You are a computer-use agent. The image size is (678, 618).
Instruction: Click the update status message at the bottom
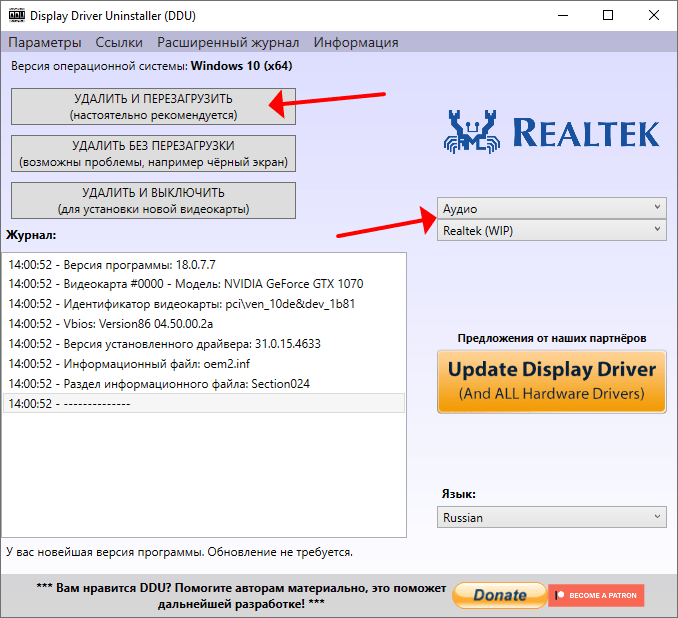(x=179, y=552)
